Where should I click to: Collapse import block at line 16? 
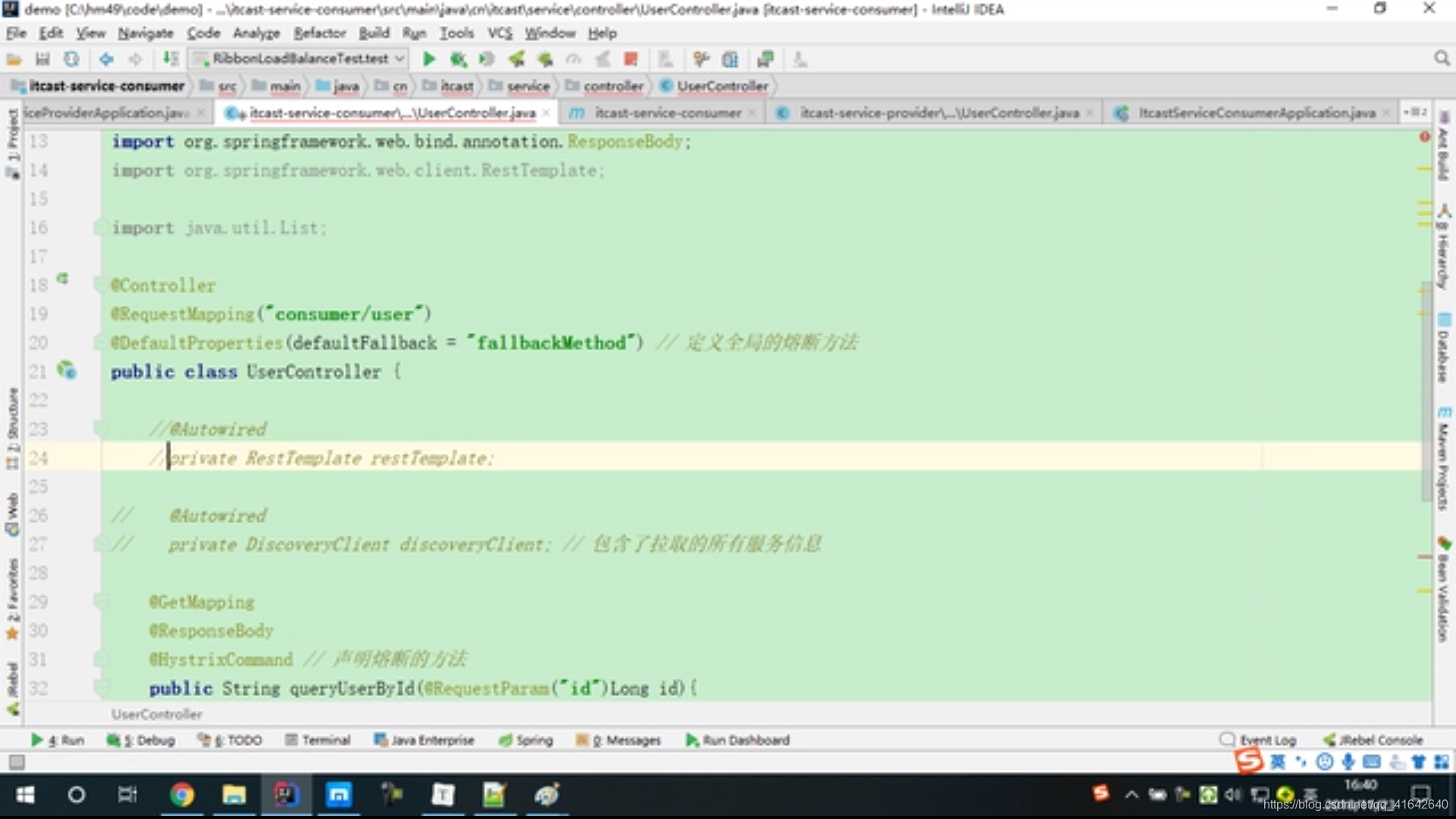coord(99,227)
